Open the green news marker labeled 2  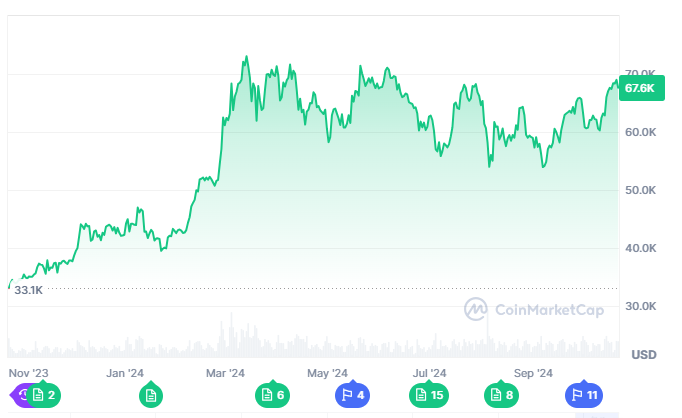45,395
